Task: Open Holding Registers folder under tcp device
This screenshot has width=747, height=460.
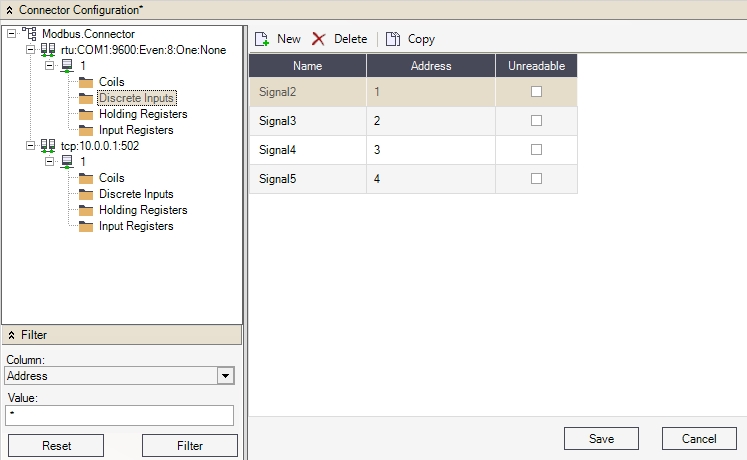Action: click(142, 210)
